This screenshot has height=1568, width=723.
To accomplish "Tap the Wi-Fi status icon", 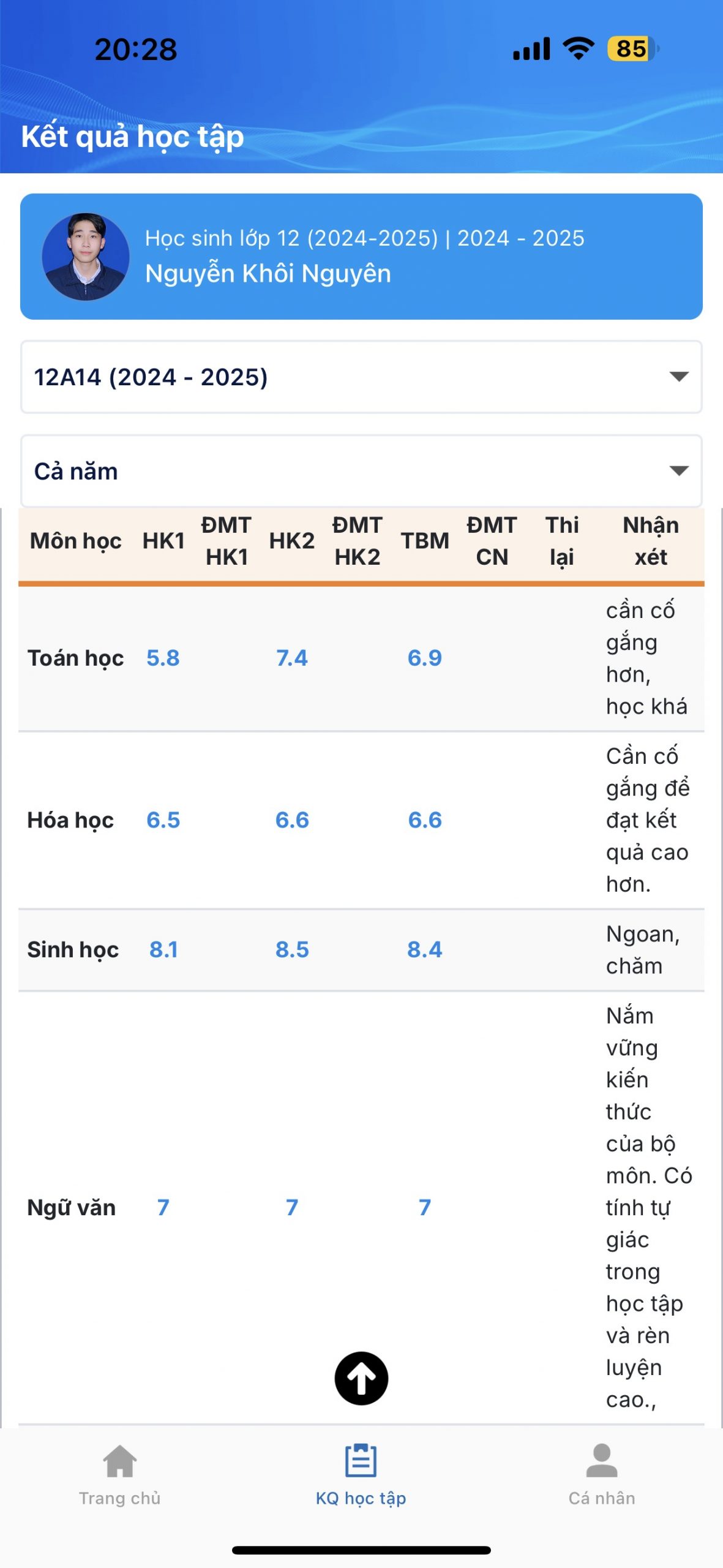I will pos(579,48).
